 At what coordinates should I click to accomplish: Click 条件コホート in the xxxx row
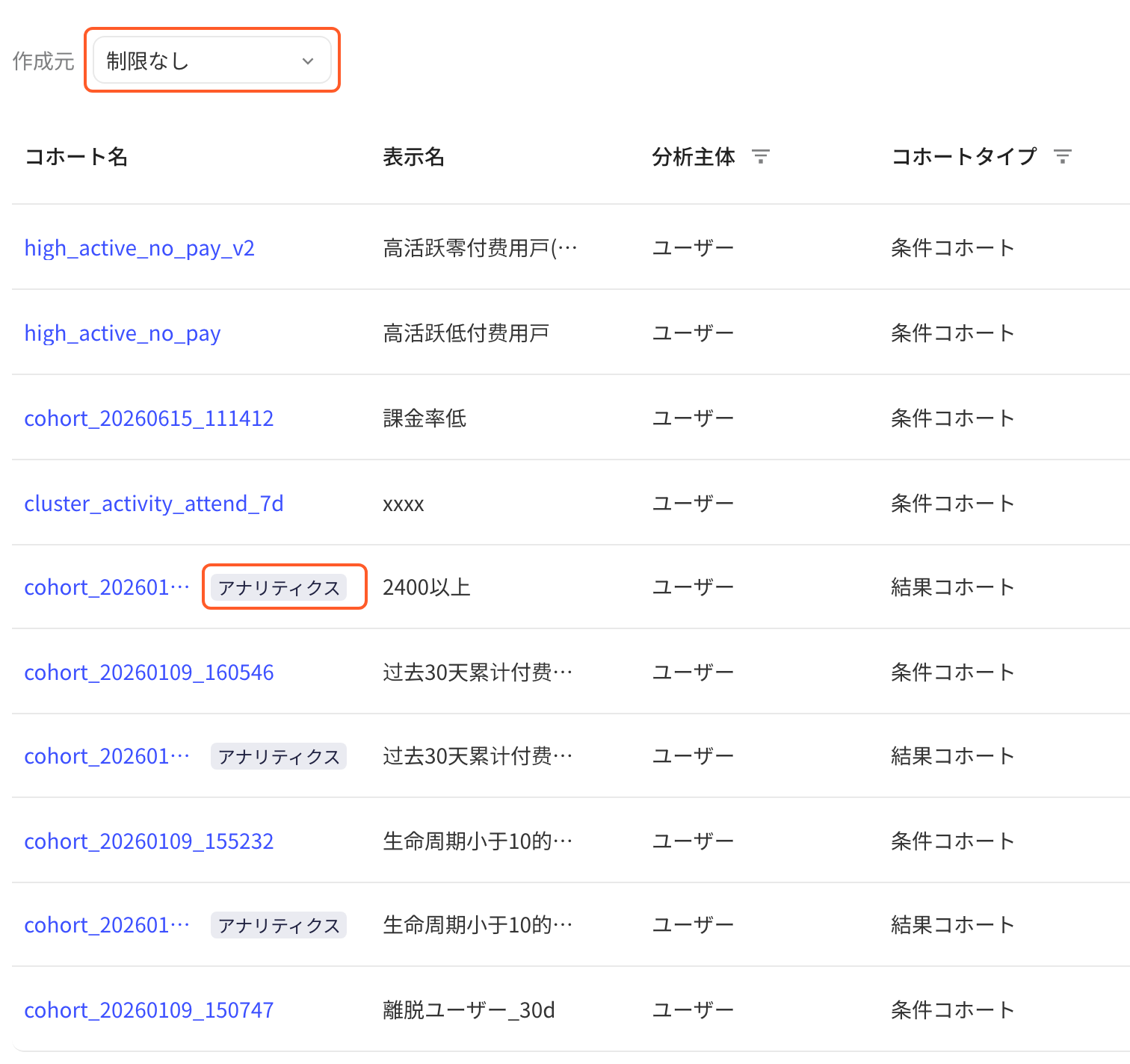(953, 503)
